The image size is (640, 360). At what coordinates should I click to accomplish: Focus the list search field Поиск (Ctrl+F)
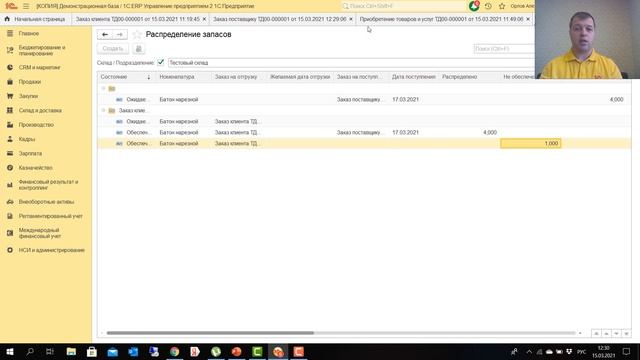[x=504, y=49]
